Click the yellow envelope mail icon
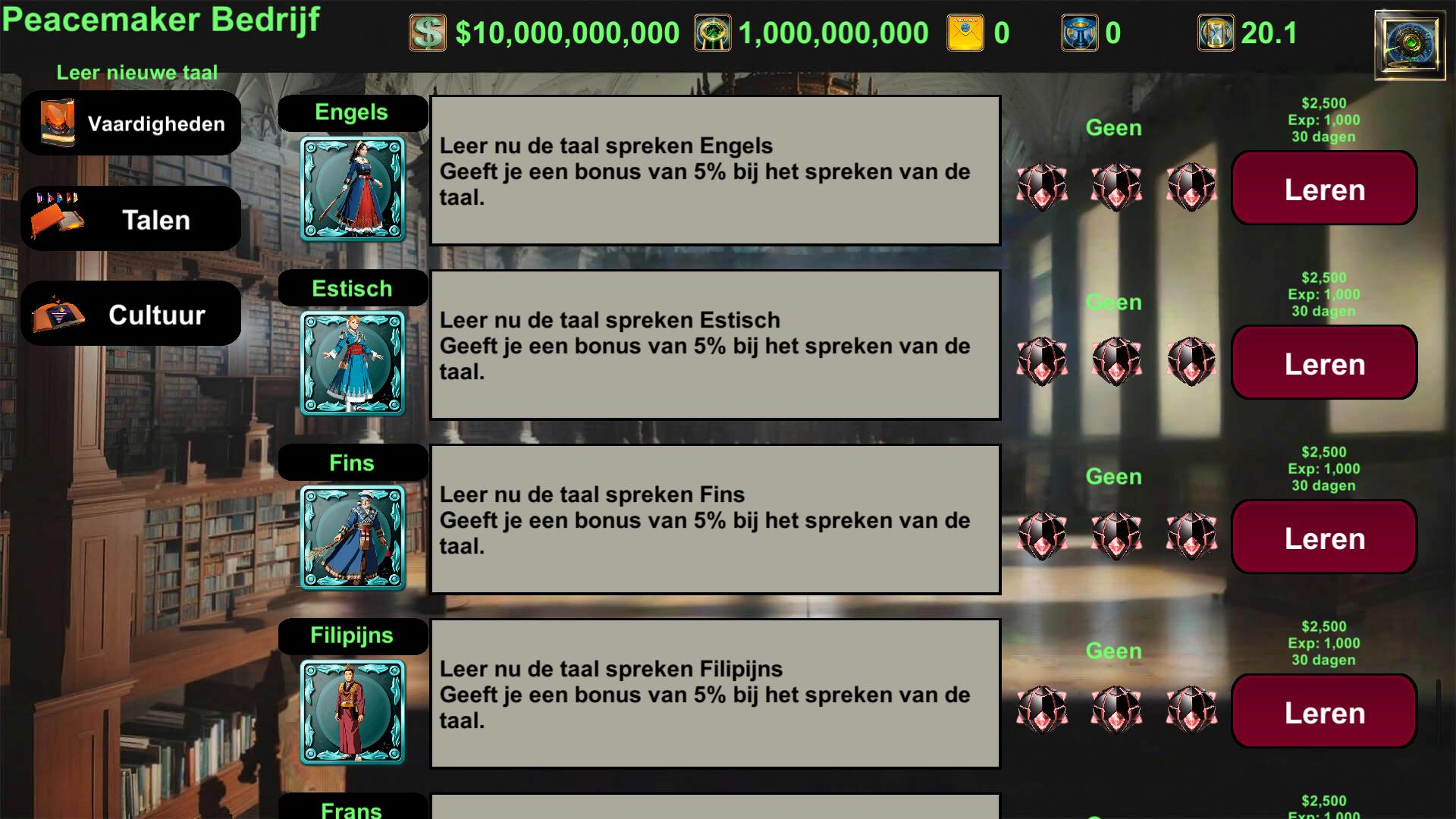Screen dimensions: 1456x819 pos(965,33)
